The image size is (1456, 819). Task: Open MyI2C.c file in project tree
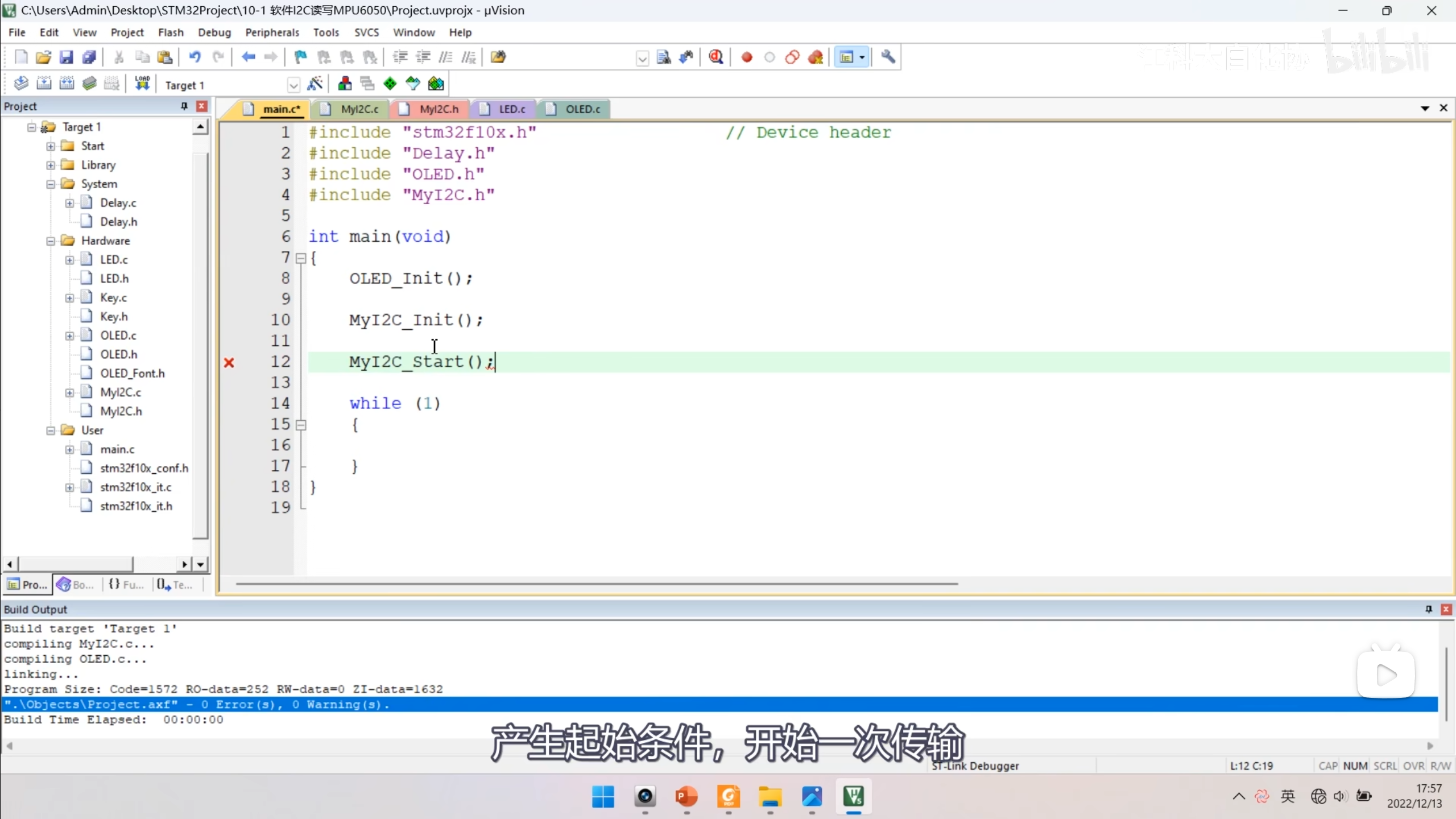tap(121, 392)
